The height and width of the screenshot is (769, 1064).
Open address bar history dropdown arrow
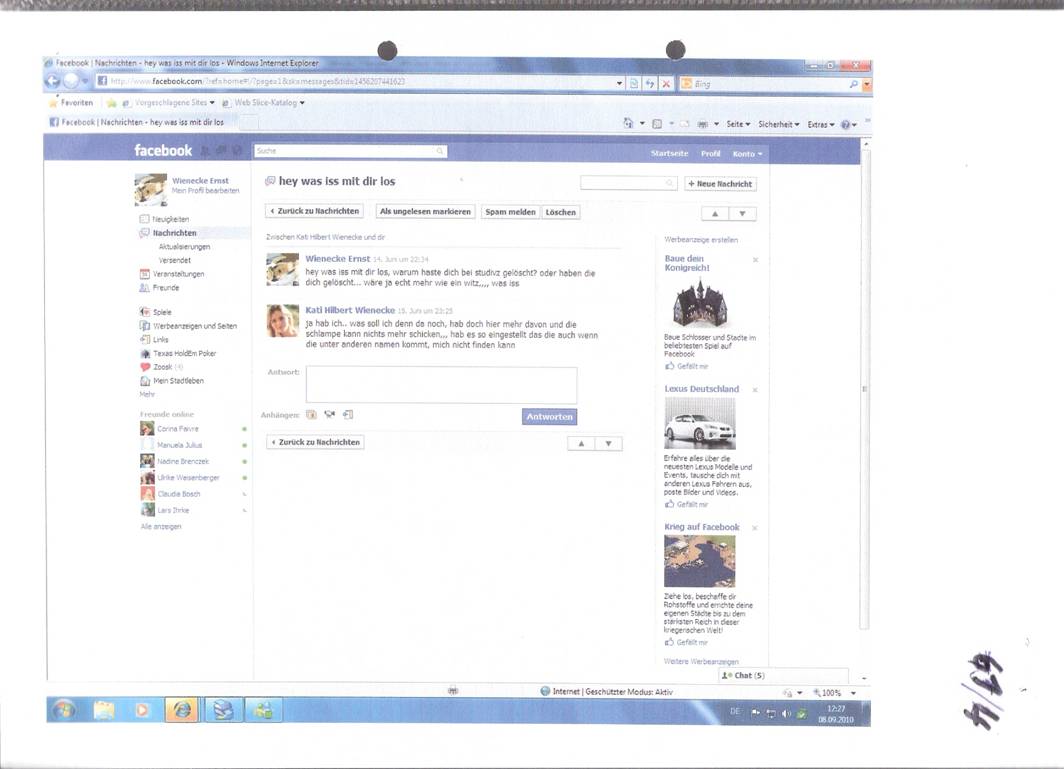(x=620, y=83)
